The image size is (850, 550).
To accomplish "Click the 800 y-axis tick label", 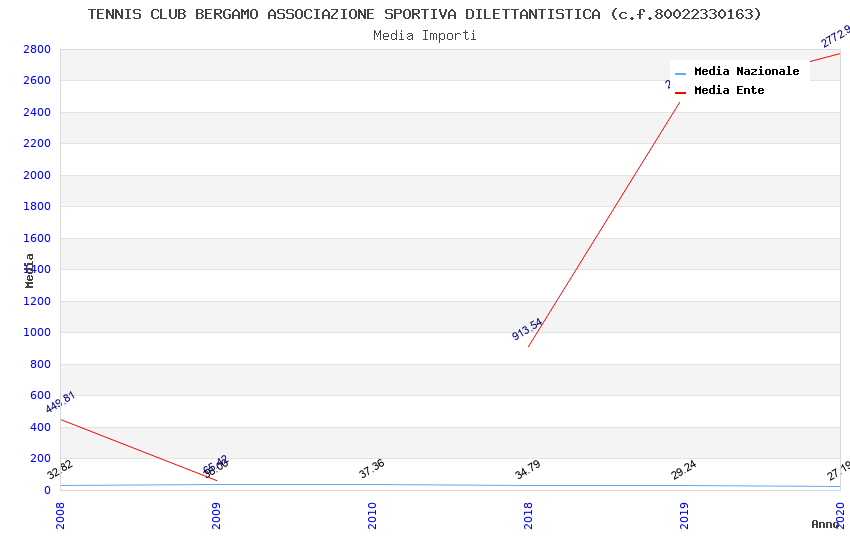I will pos(41,364).
